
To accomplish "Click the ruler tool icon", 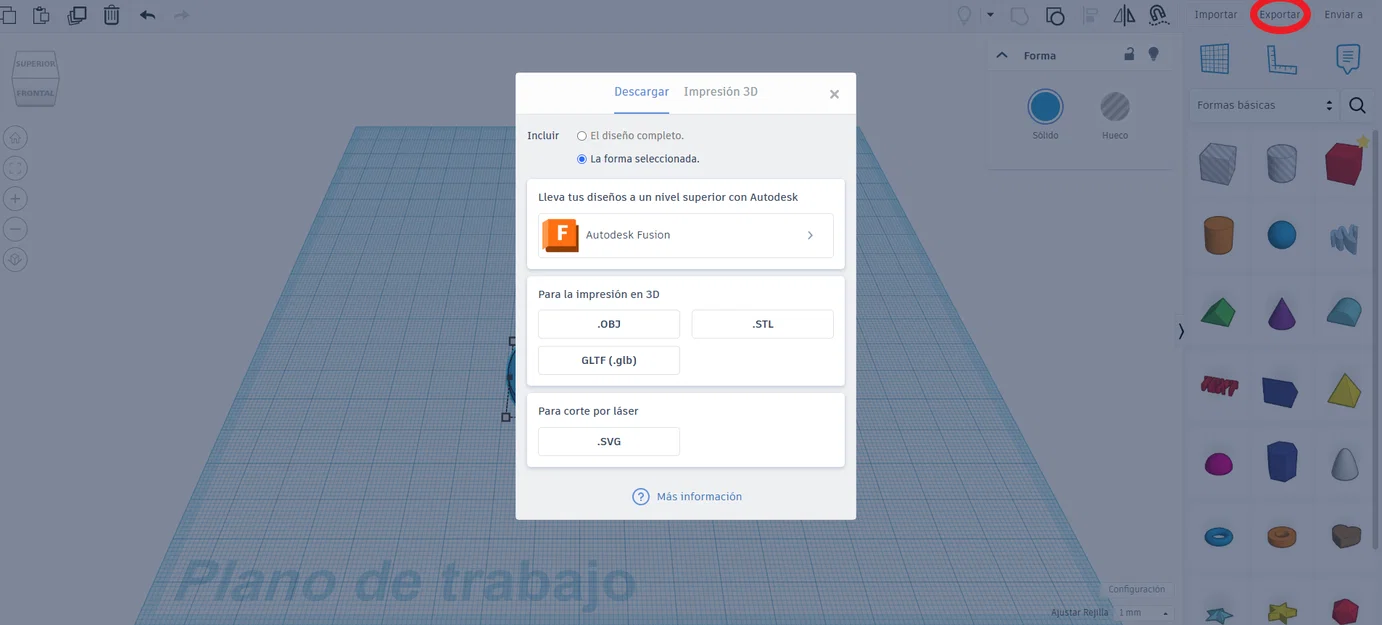I will pos(1281,59).
